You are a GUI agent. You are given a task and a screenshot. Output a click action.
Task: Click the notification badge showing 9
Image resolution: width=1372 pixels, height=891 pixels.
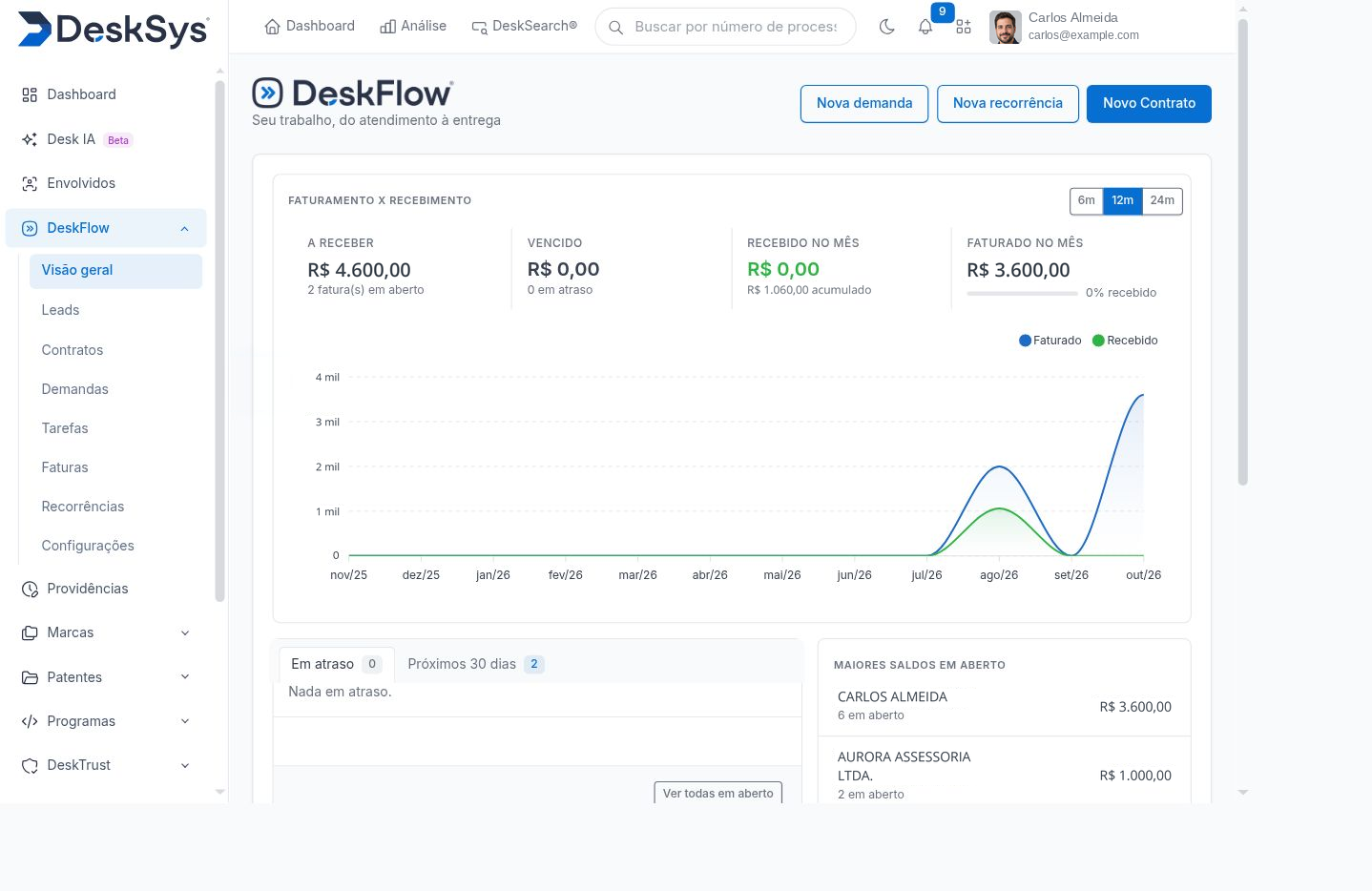pos(942,11)
